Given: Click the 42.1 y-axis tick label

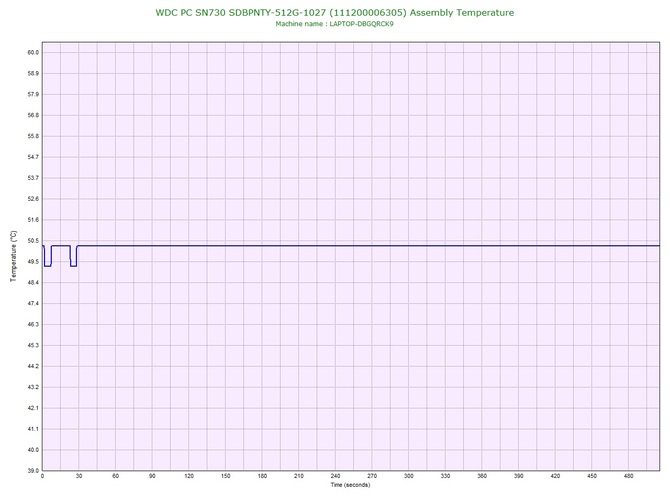Looking at the screenshot, I should point(33,408).
